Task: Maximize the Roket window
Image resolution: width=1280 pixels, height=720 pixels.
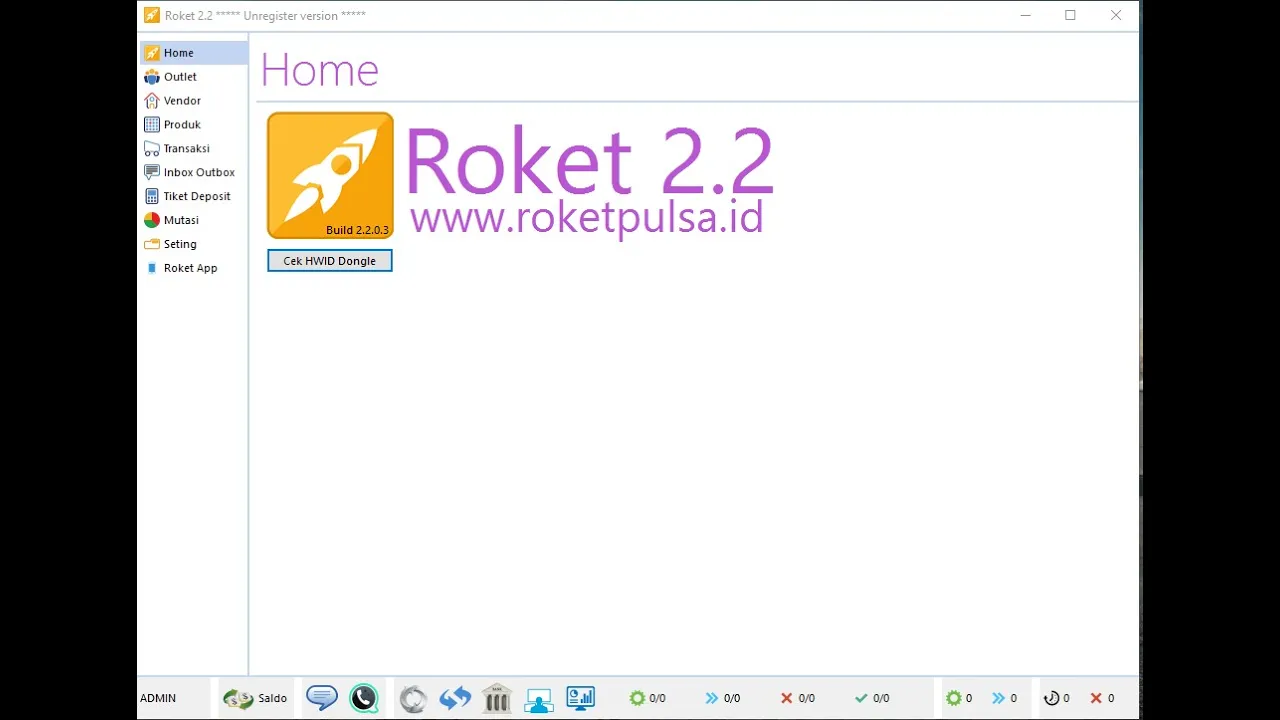Action: click(1070, 15)
